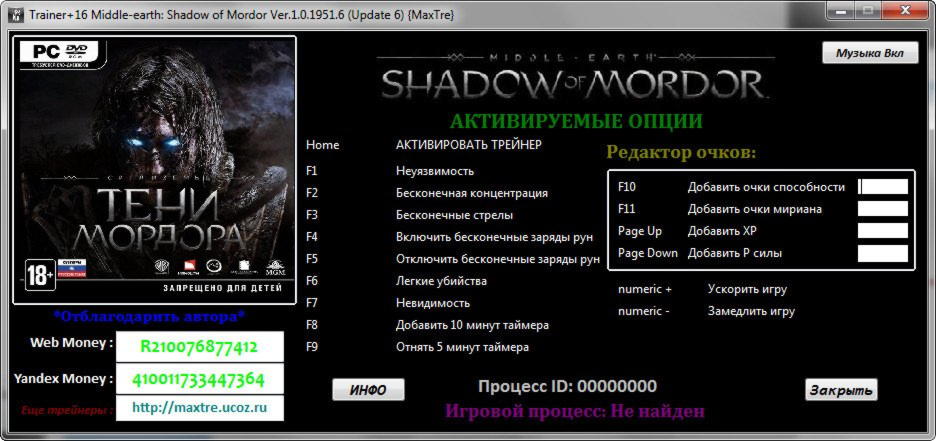Screen dimensions: 936x441
Task: Click Игровой процесс: Не найден status
Action: pyautogui.click(x=575, y=411)
